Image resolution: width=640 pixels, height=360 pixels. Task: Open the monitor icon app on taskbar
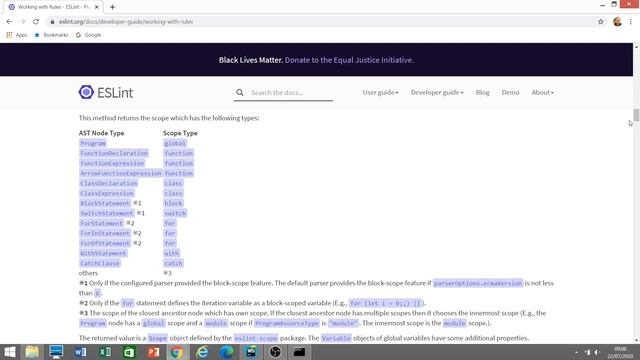[x=56, y=352]
